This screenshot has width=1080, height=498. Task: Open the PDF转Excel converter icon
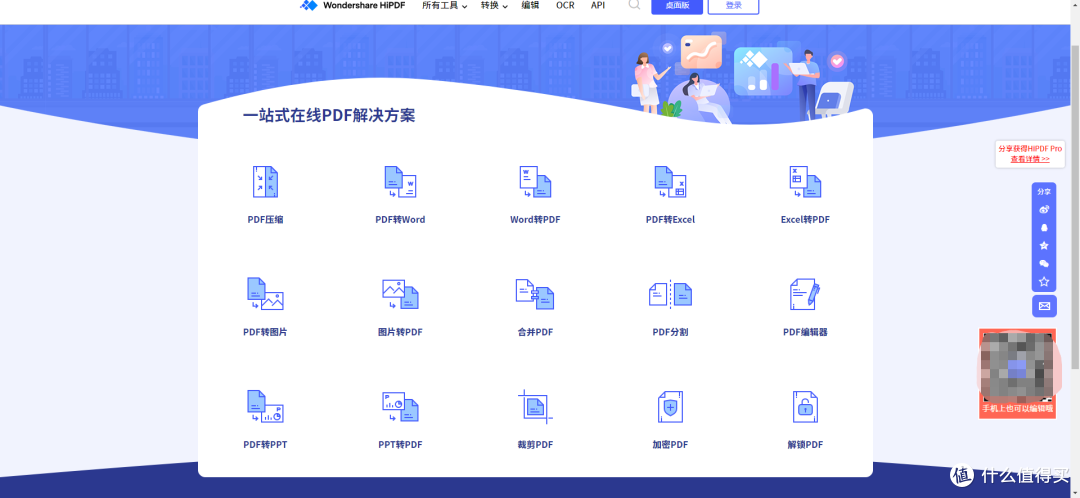coord(670,182)
